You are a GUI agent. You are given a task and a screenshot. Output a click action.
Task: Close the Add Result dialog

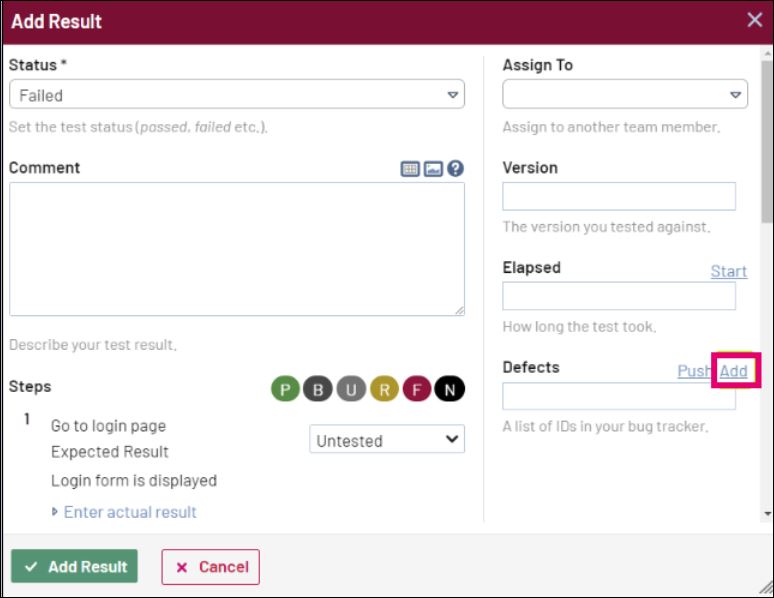click(755, 20)
